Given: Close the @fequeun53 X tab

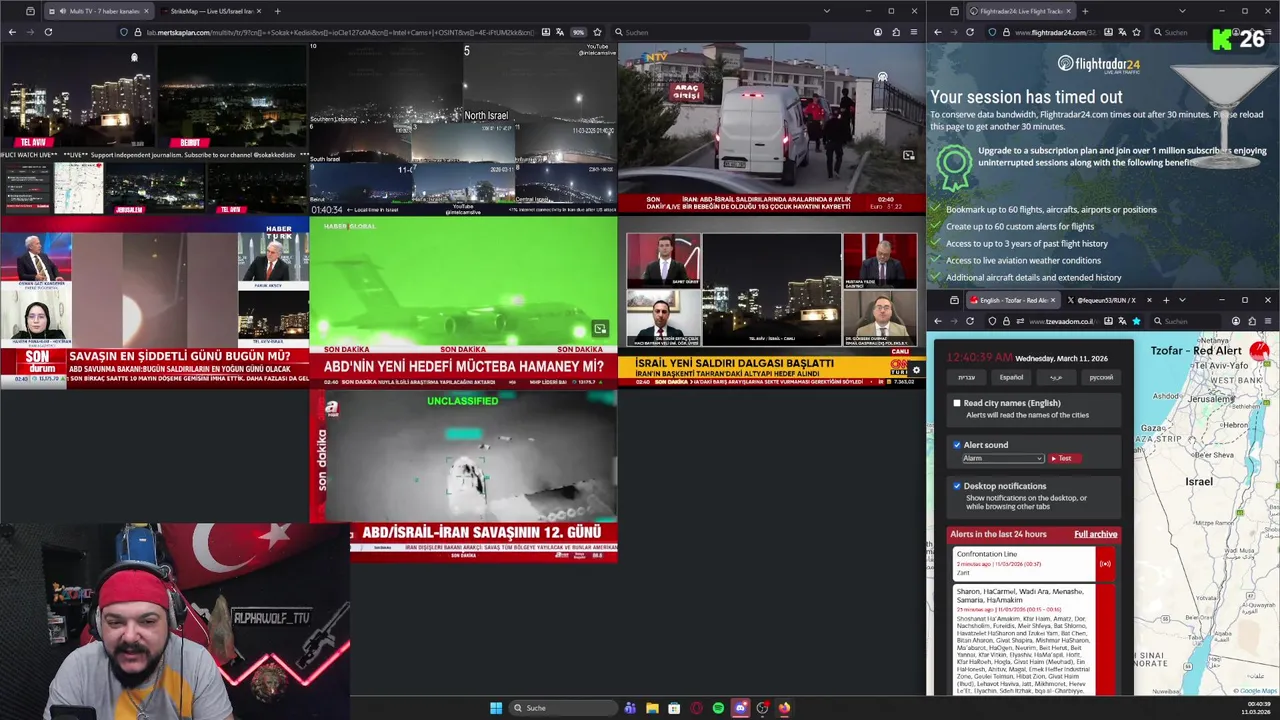Looking at the screenshot, I should [1149, 300].
